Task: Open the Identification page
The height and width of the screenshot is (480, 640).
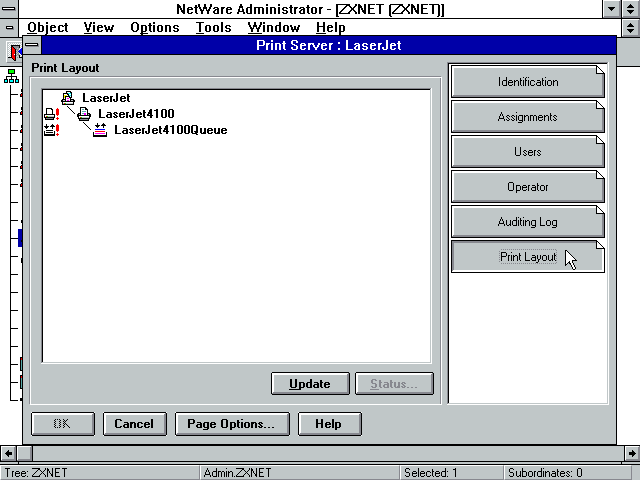Action: [527, 82]
